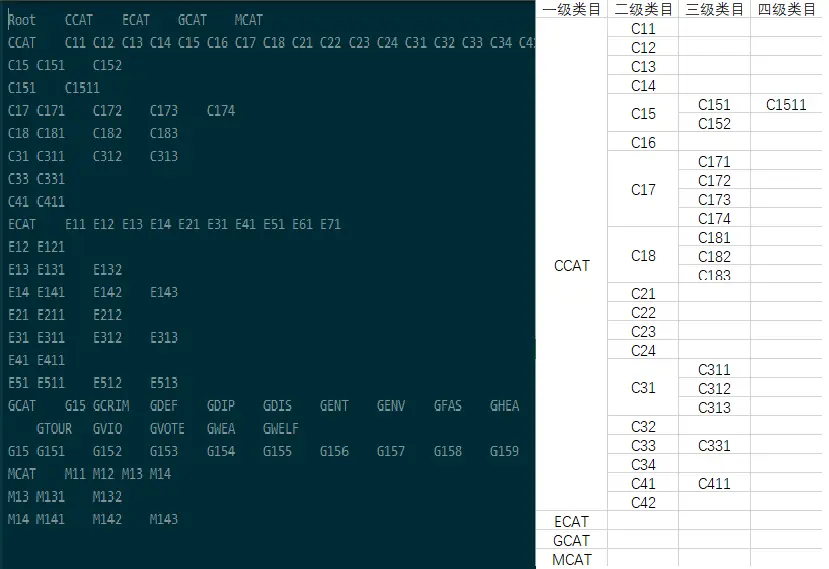This screenshot has height=569, width=829.
Task: Click the '一级类目' header cell
Action: point(572,9)
